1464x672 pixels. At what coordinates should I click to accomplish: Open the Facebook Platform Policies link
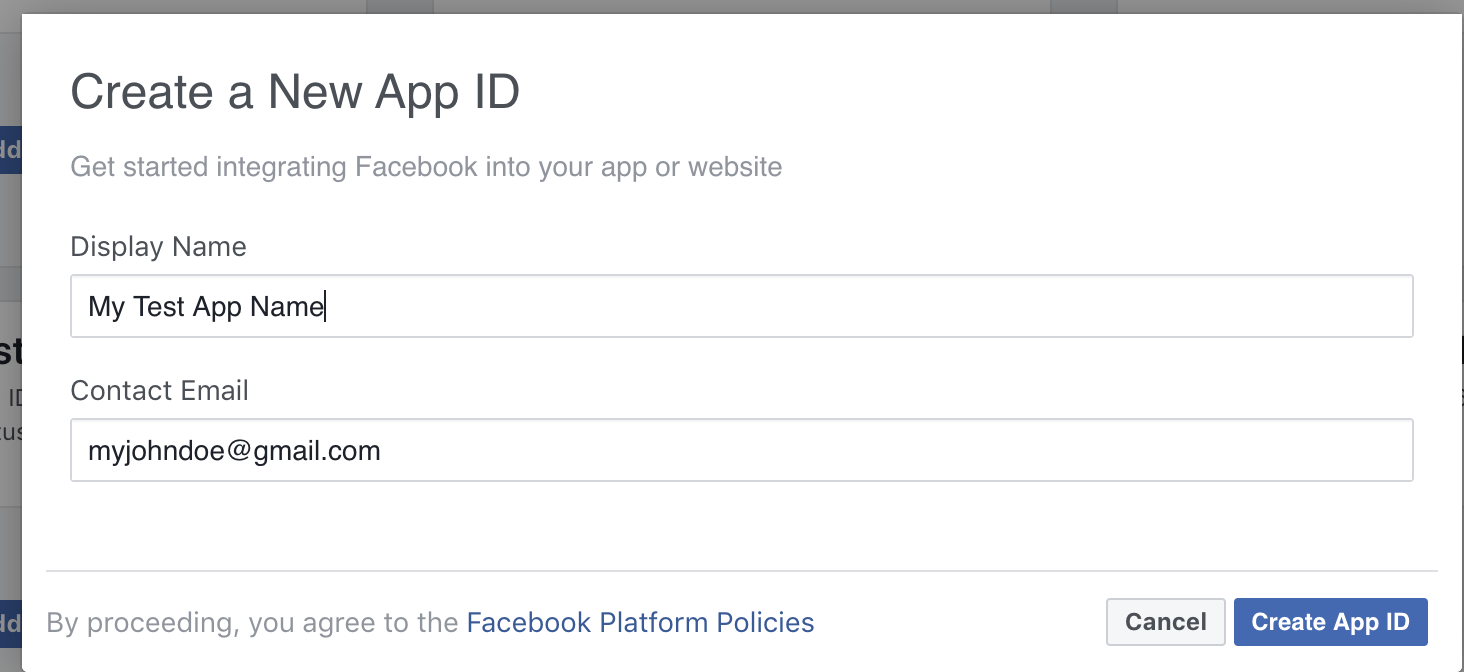coord(640,623)
